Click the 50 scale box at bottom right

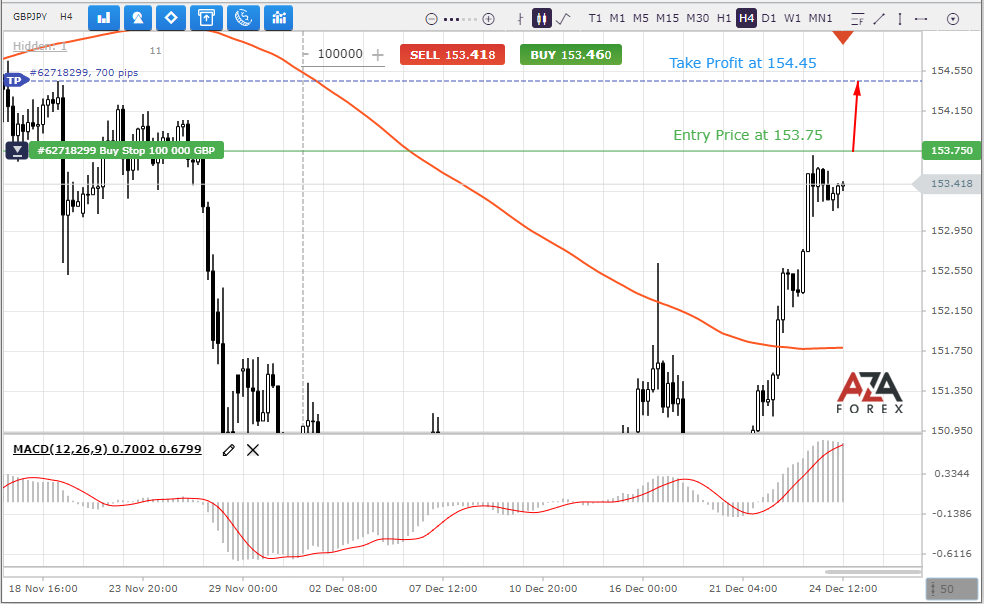click(x=951, y=589)
